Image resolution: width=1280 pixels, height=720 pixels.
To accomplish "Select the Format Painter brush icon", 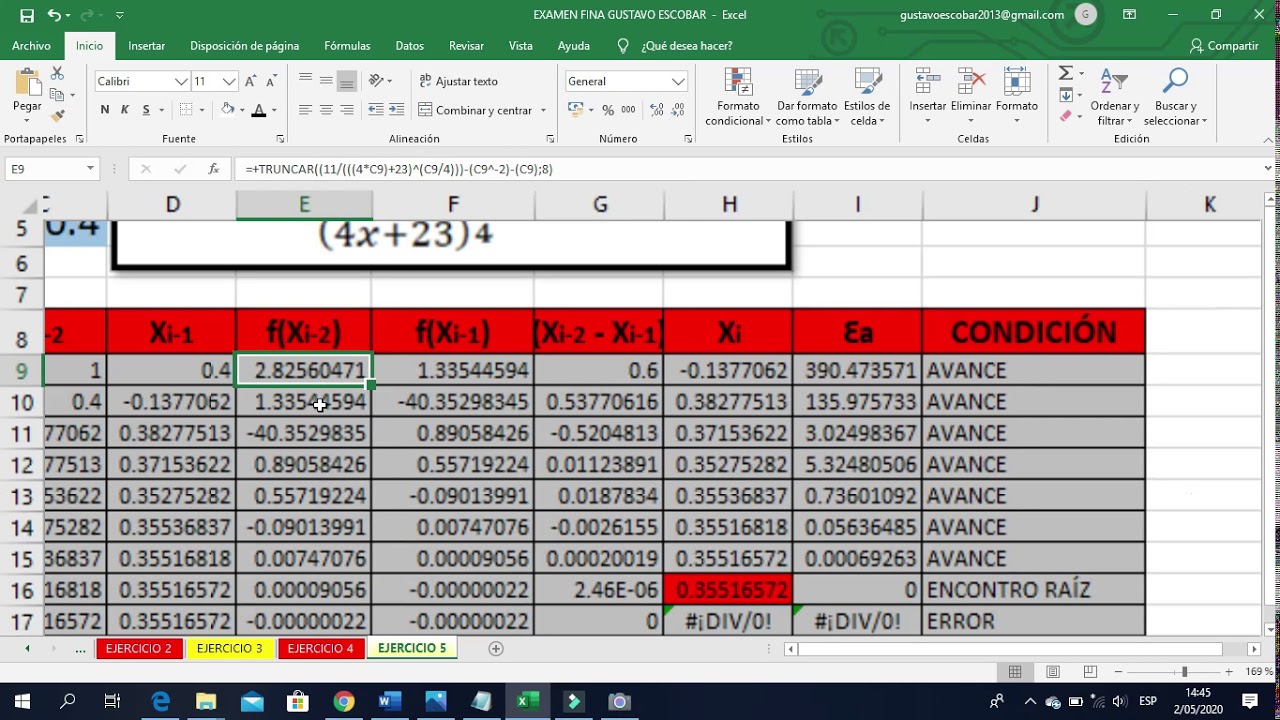I will [x=57, y=116].
